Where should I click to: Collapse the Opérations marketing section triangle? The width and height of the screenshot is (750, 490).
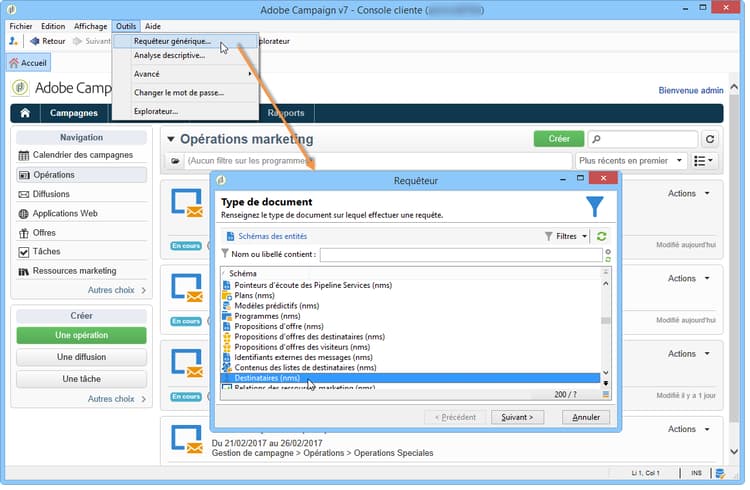[171, 140]
